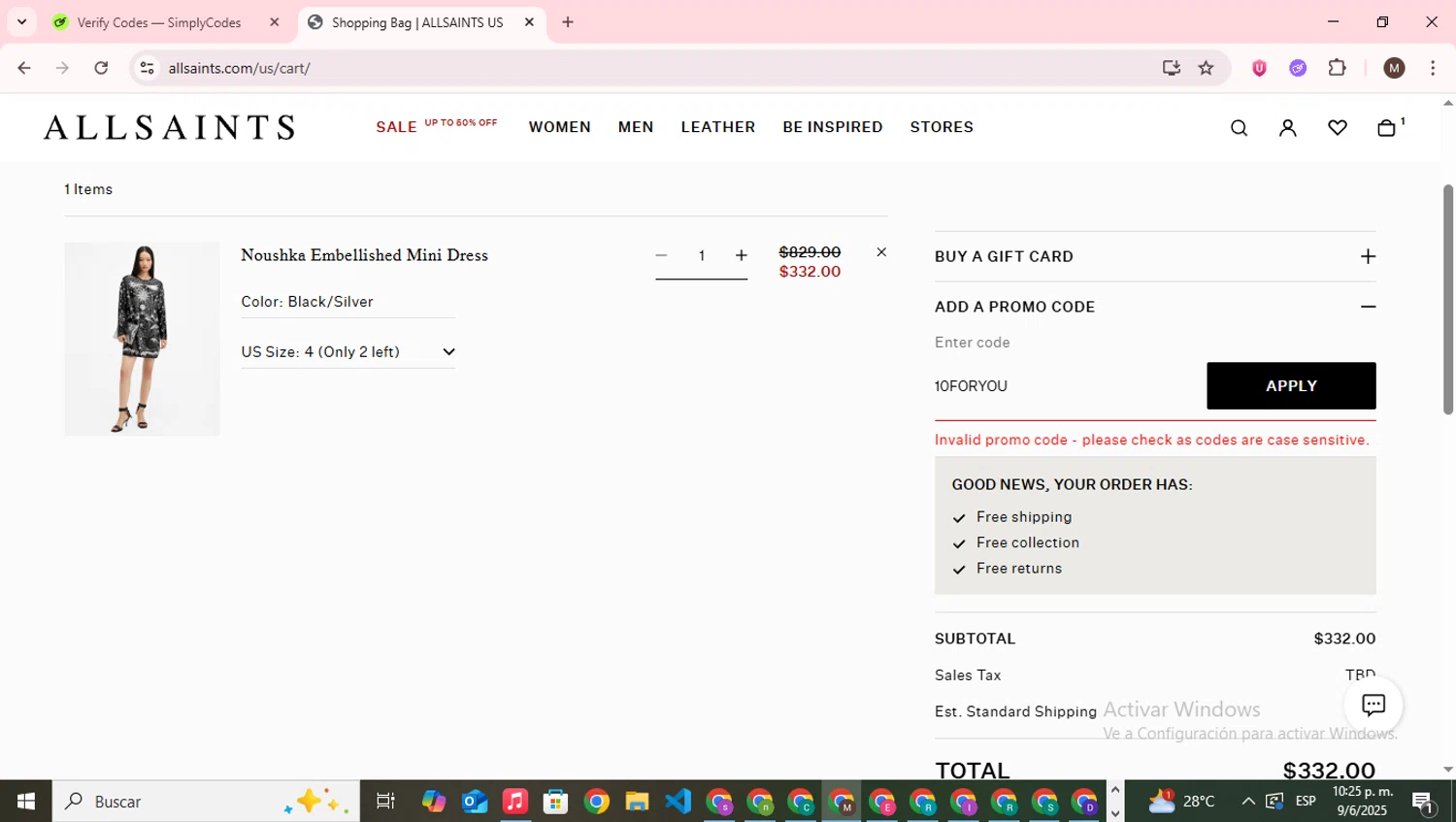Bookmark this page with star icon
This screenshot has height=822, width=1456.
point(1206,68)
